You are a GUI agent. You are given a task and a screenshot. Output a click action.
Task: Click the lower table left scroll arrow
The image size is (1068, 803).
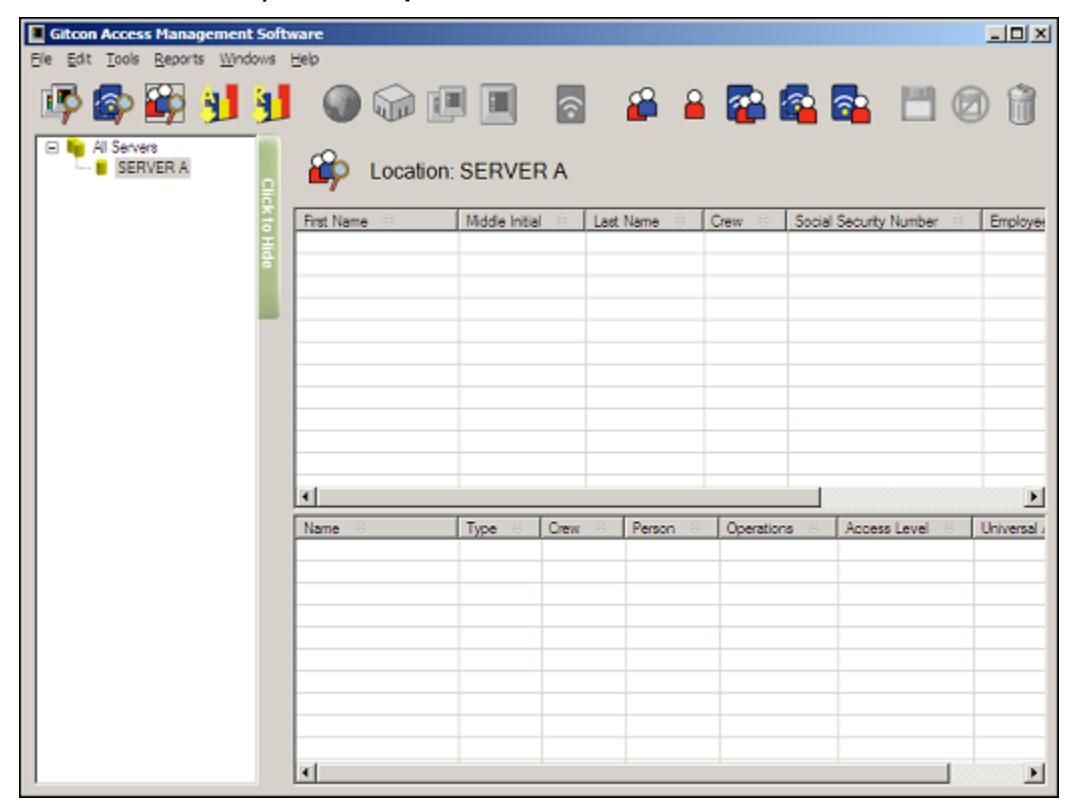(x=306, y=772)
